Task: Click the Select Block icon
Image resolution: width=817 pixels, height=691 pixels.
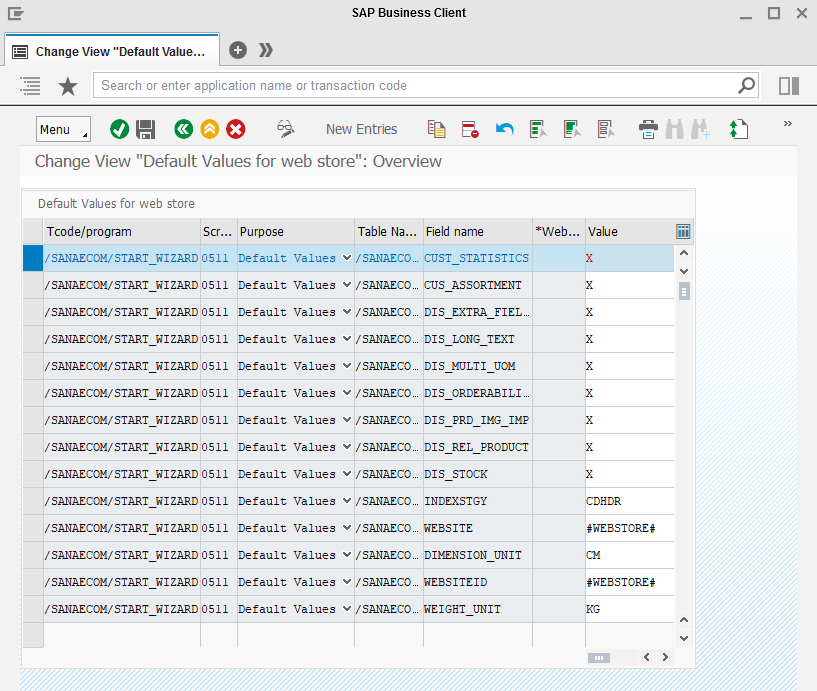Action: (x=572, y=129)
